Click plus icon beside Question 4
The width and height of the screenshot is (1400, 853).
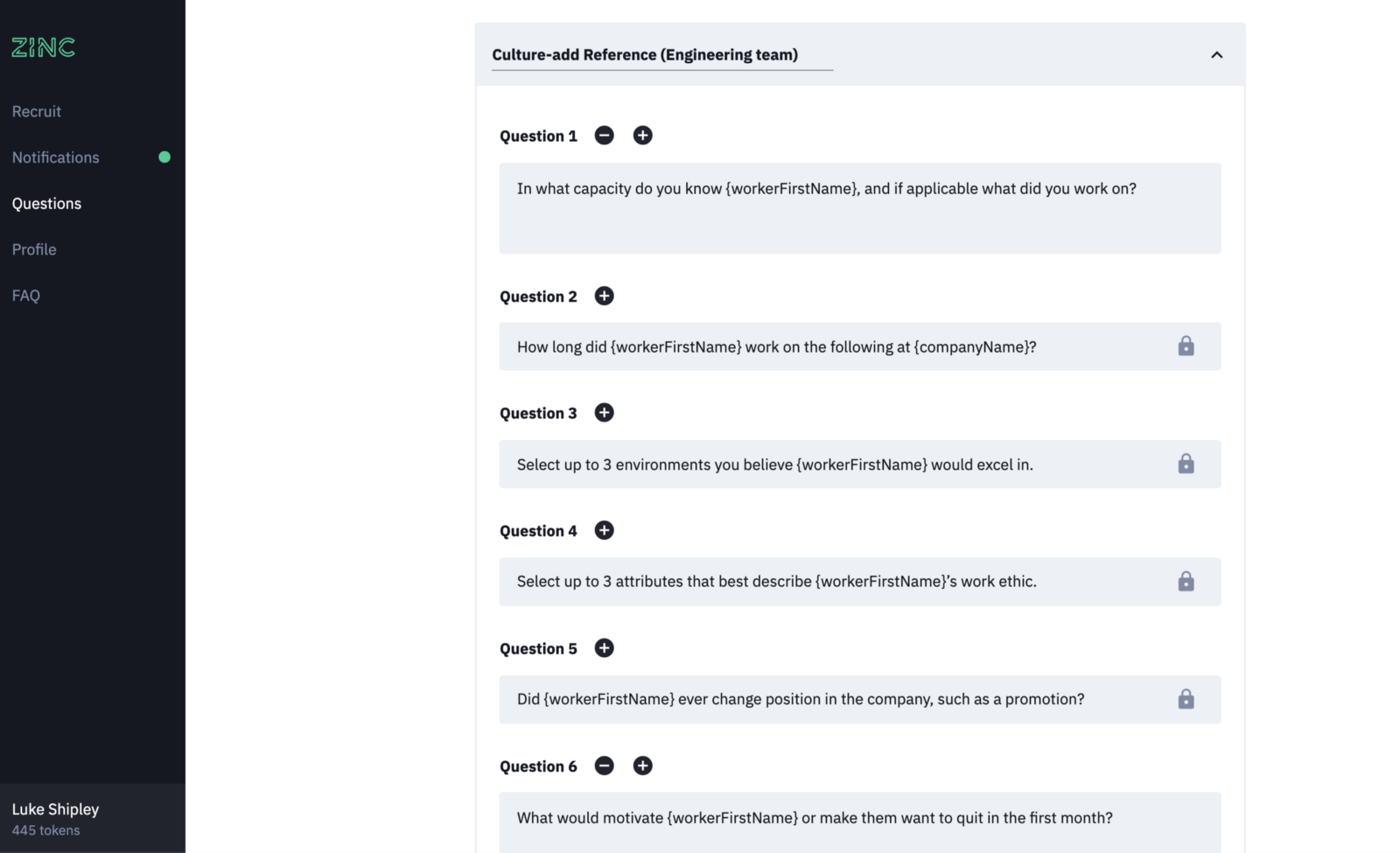click(x=604, y=530)
